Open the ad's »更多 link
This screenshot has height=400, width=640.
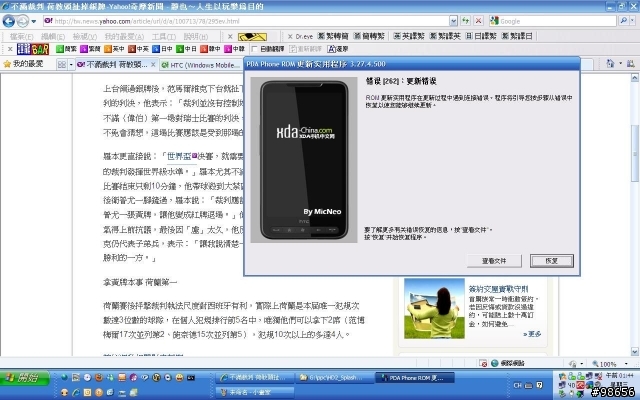pyautogui.click(x=532, y=334)
